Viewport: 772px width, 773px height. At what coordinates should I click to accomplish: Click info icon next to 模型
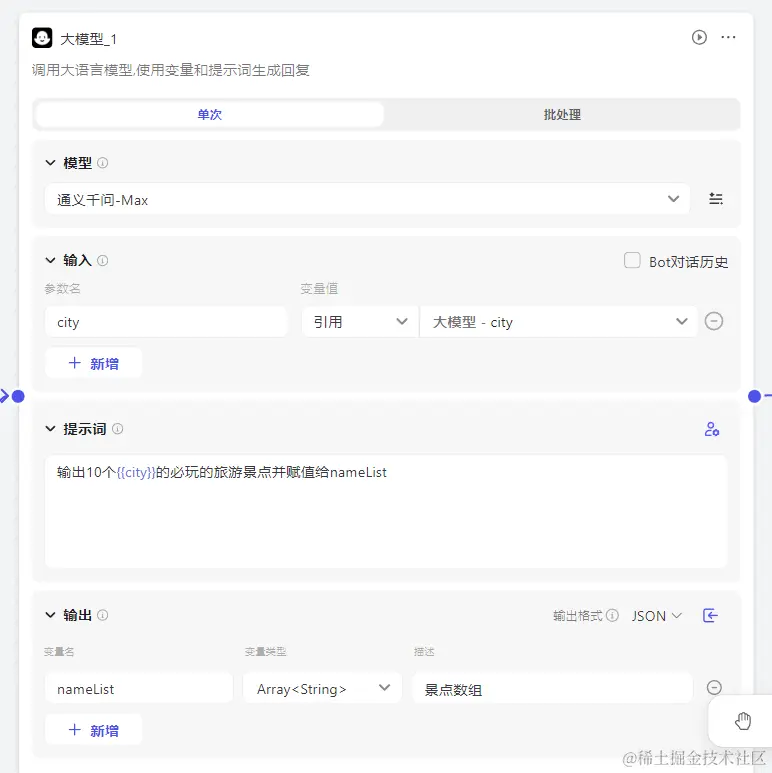(103, 163)
